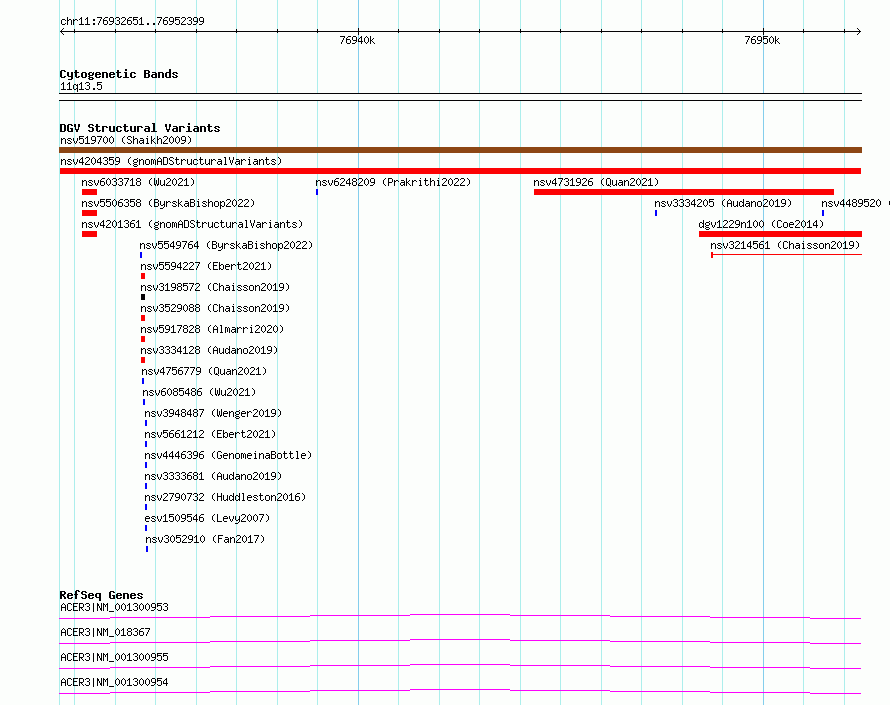Click dgv1229n100 (Coe2014) label
Screen dimensions: 890x705
click(x=761, y=224)
